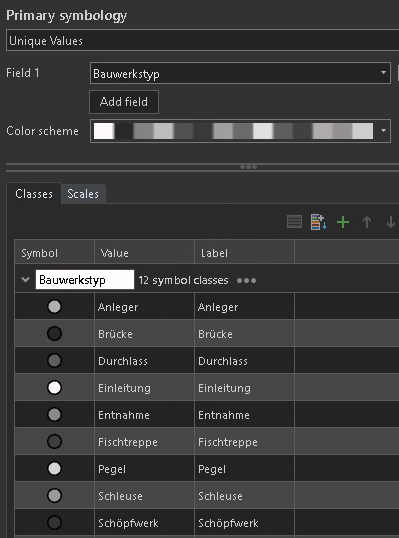Image resolution: width=399 pixels, height=538 pixels.
Task: Switch to the Scales tab
Action: click(83, 194)
